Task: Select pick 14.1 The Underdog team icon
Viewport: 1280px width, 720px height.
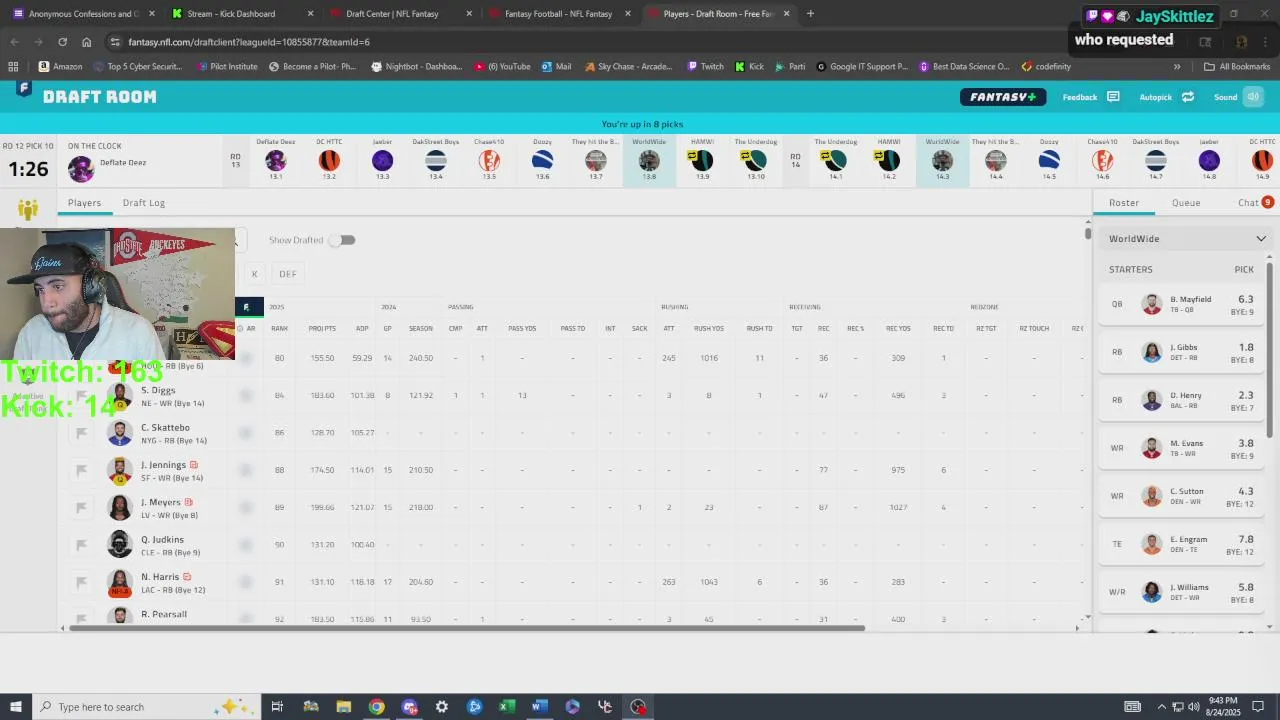Action: coord(835,160)
